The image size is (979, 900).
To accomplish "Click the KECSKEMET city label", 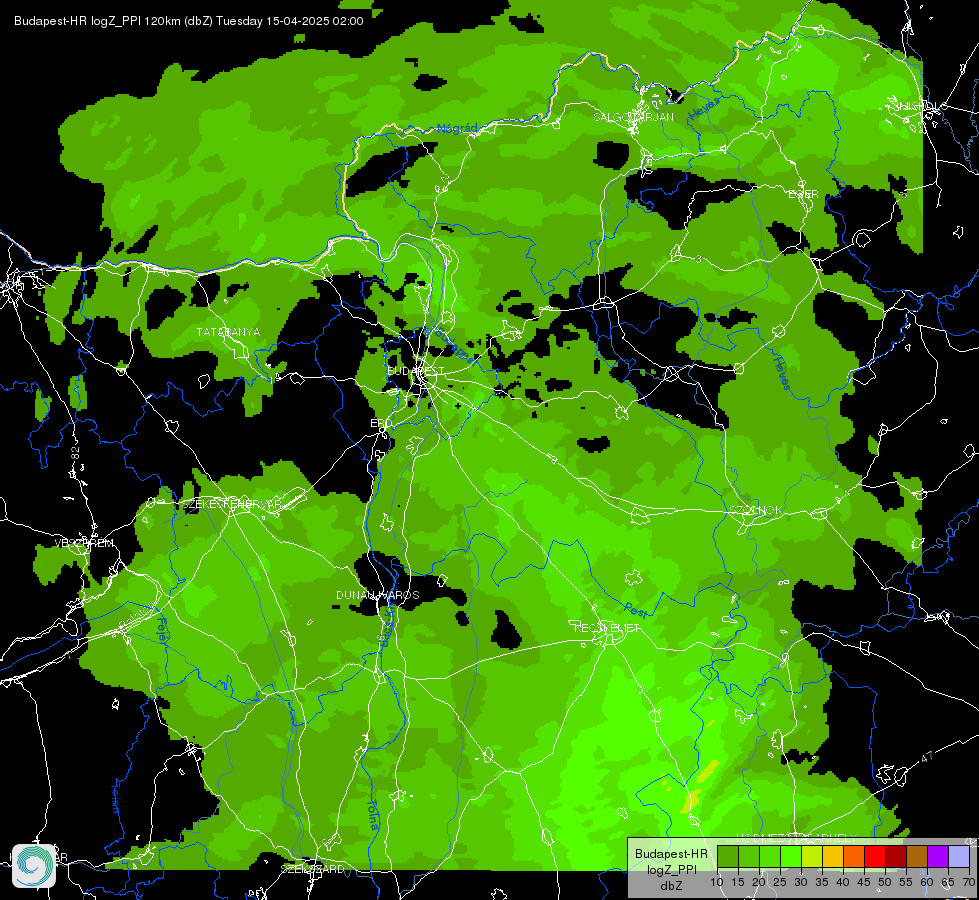I will [x=607, y=628].
